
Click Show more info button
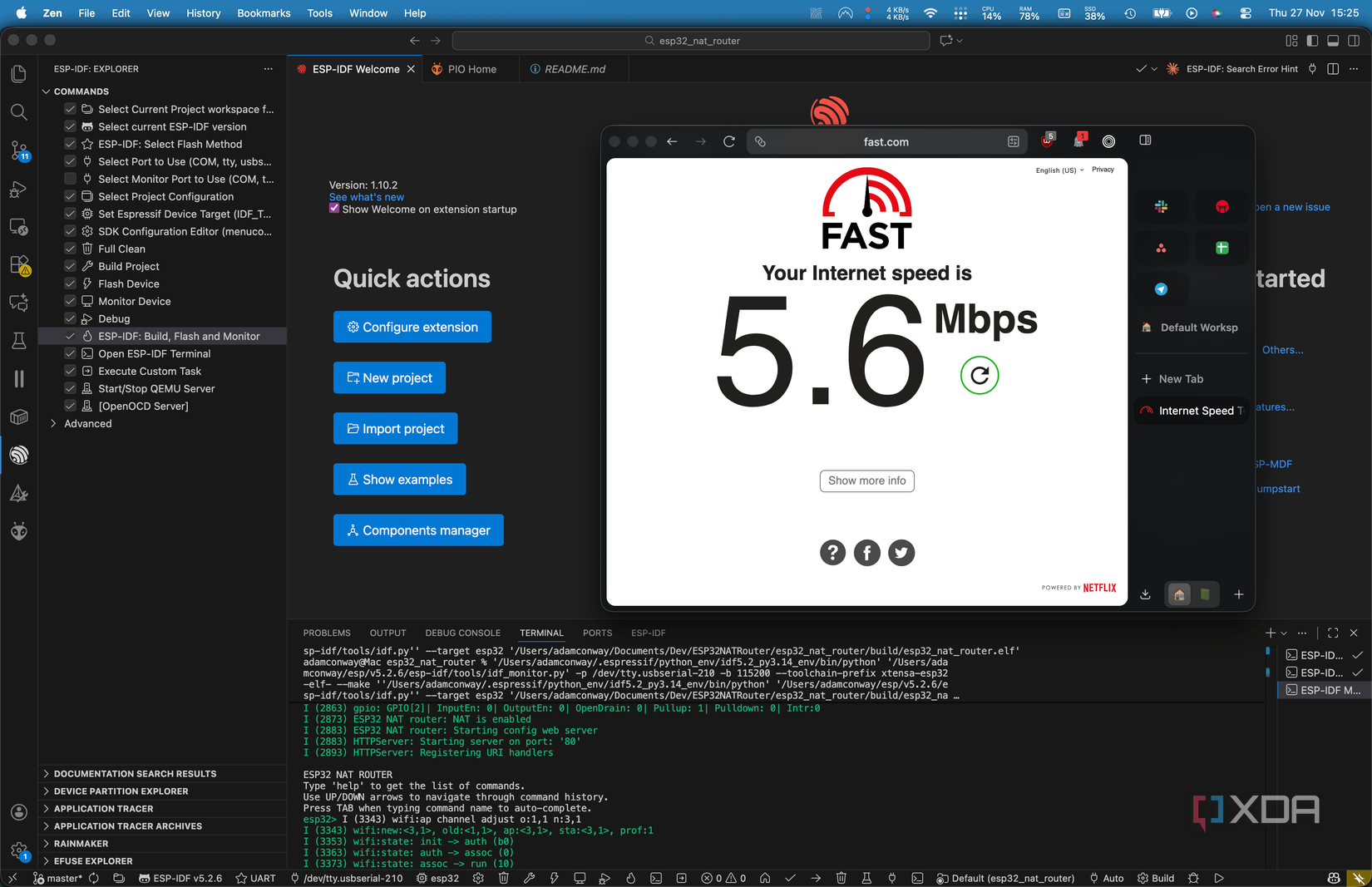coord(866,480)
